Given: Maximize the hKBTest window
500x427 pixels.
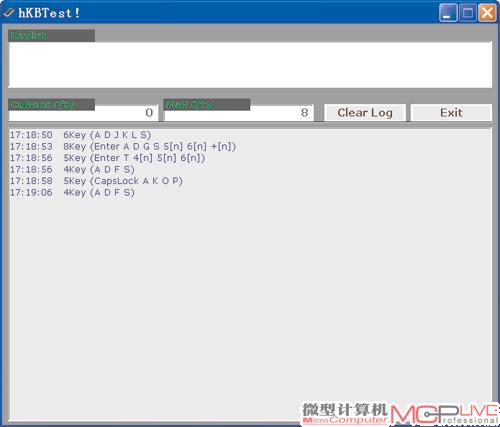Looking at the screenshot, I should (468, 13).
